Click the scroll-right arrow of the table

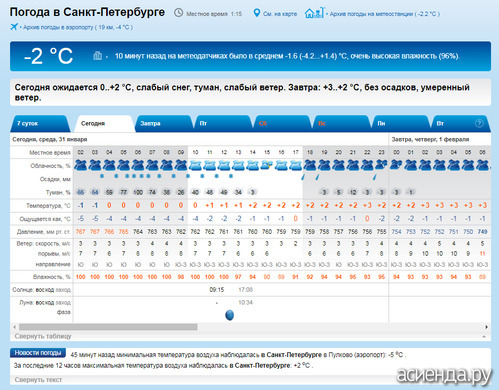[x=487, y=327]
